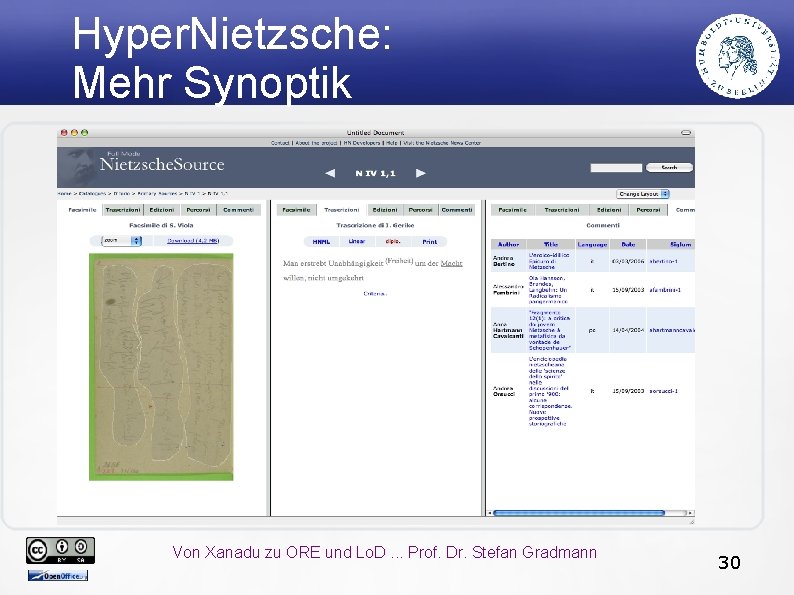Click the NietzscheSource logo

[162, 164]
